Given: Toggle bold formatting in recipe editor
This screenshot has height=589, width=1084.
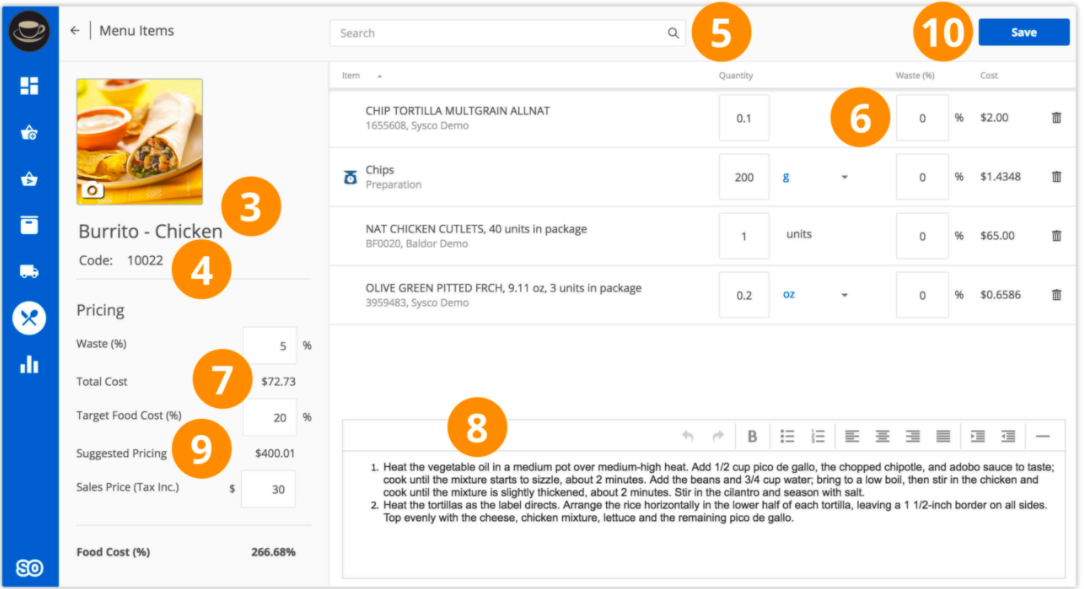Looking at the screenshot, I should click(752, 436).
